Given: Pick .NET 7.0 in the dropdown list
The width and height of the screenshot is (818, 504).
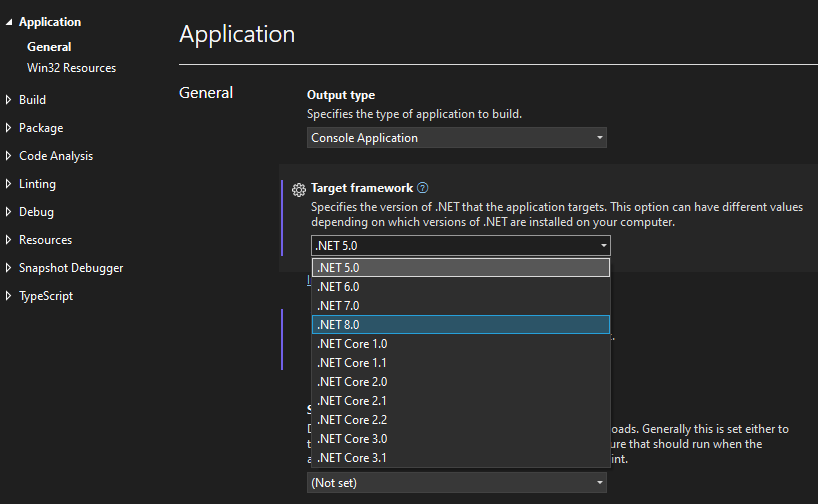Looking at the screenshot, I should tap(460, 306).
